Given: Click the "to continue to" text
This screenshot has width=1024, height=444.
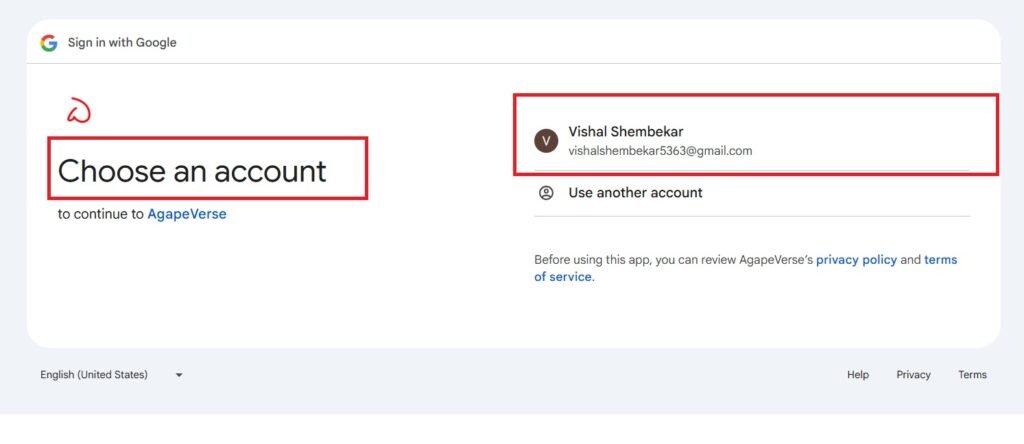Looking at the screenshot, I should (101, 214).
